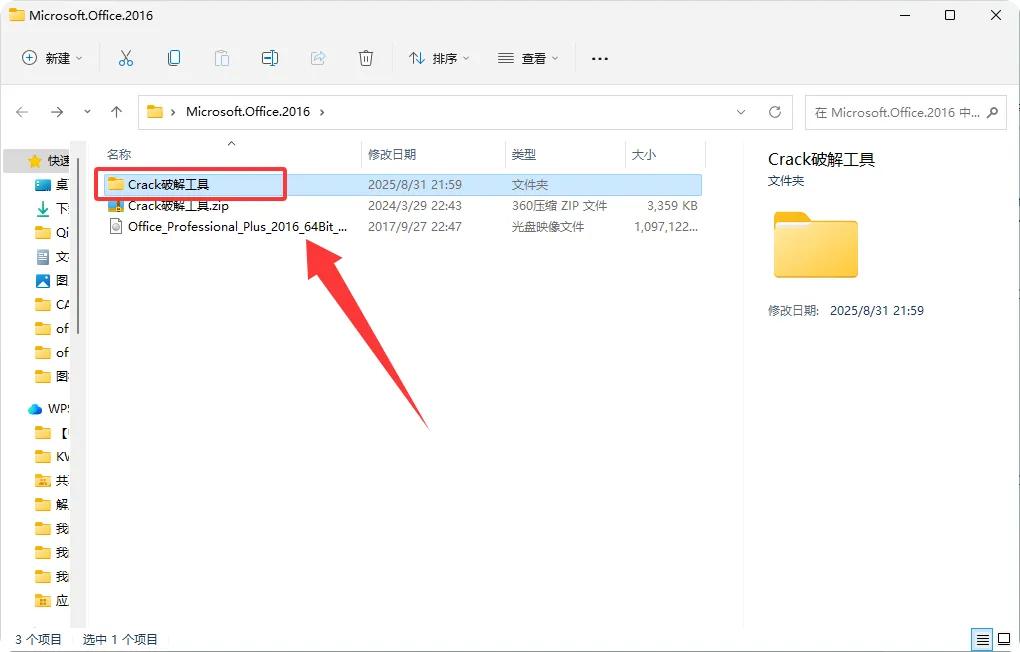The image size is (1020, 652).
Task: Refresh the current folder view
Action: coord(775,112)
